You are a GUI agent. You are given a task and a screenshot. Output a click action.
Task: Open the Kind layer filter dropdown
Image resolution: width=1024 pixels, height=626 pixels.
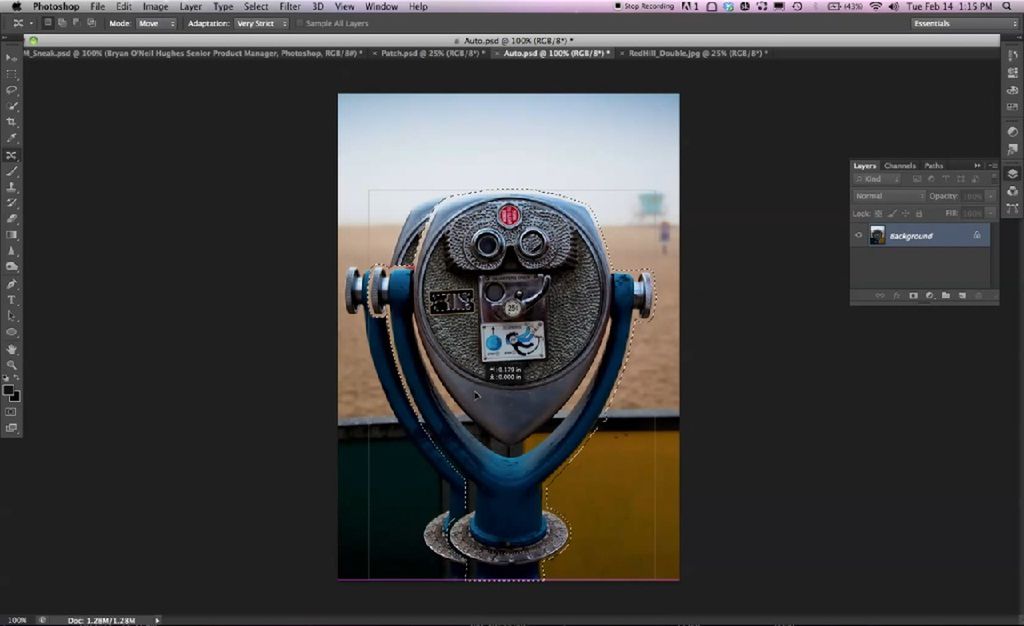click(x=878, y=179)
